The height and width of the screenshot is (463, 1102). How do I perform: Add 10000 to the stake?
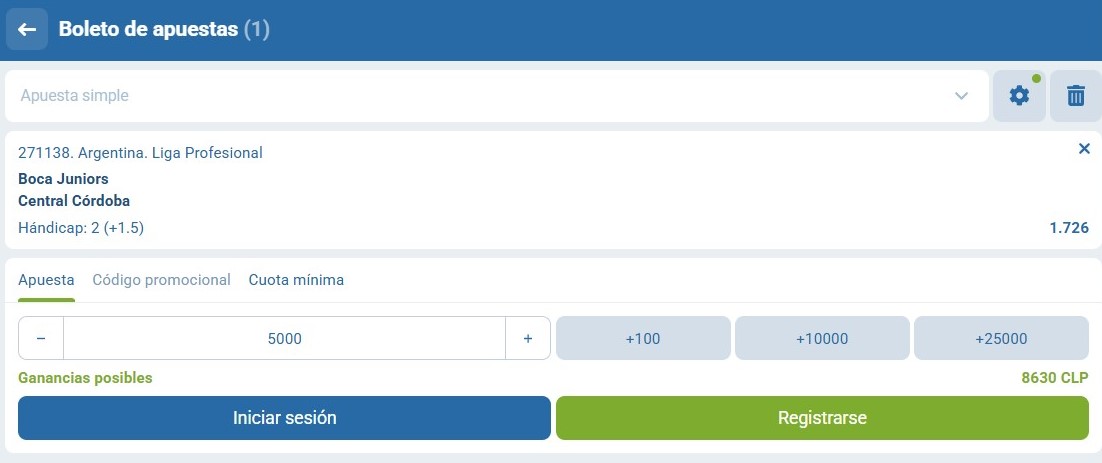pyautogui.click(x=822, y=339)
